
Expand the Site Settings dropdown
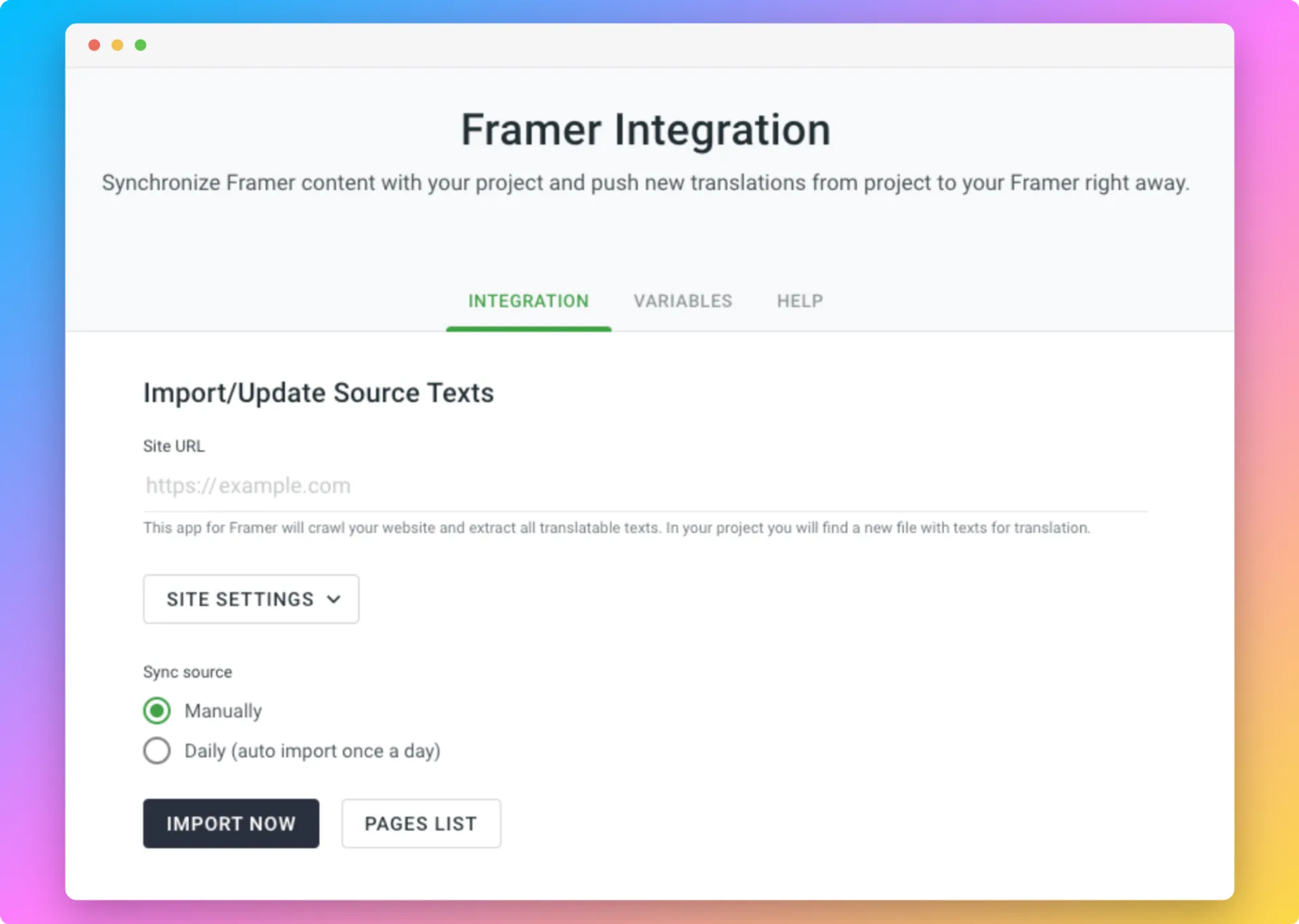click(251, 599)
